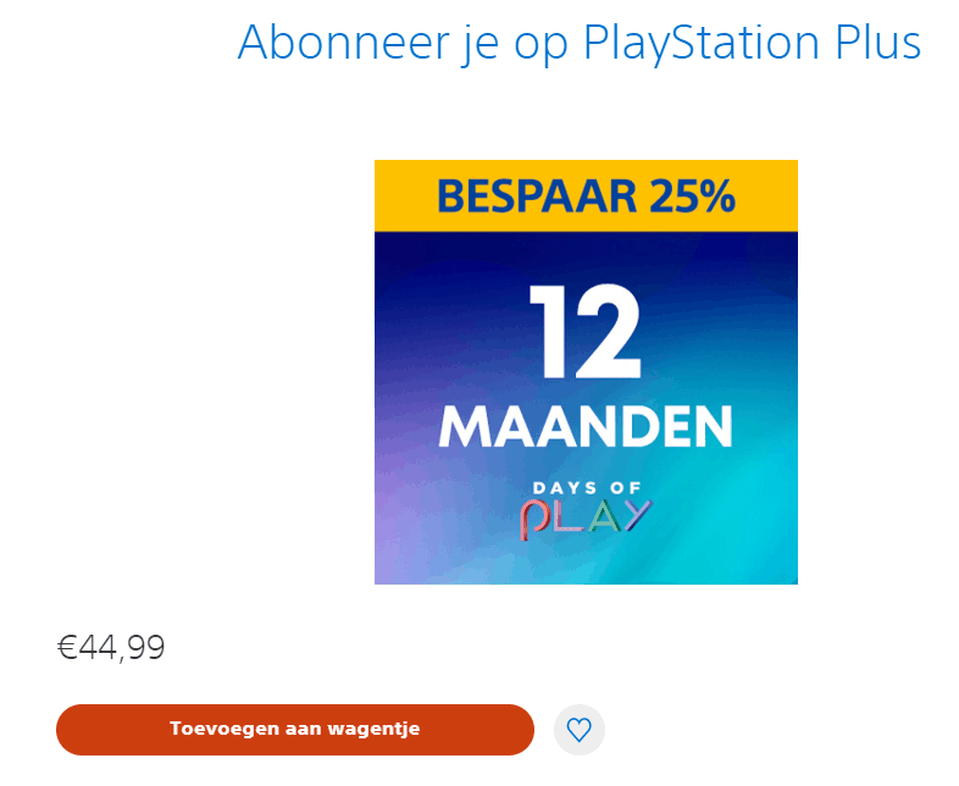This screenshot has height=786, width=959.
Task: Click the DAYS OF text above PLAY
Action: 586,488
